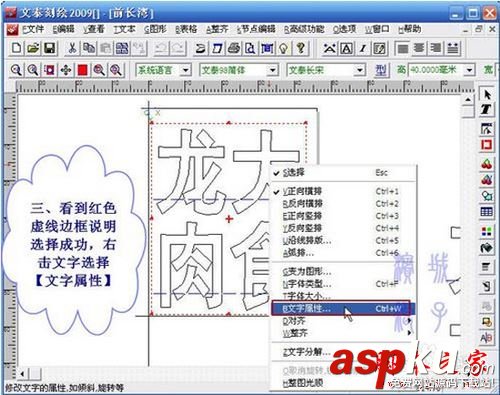Choose E正向竖排 from context menu

pyautogui.click(x=343, y=216)
